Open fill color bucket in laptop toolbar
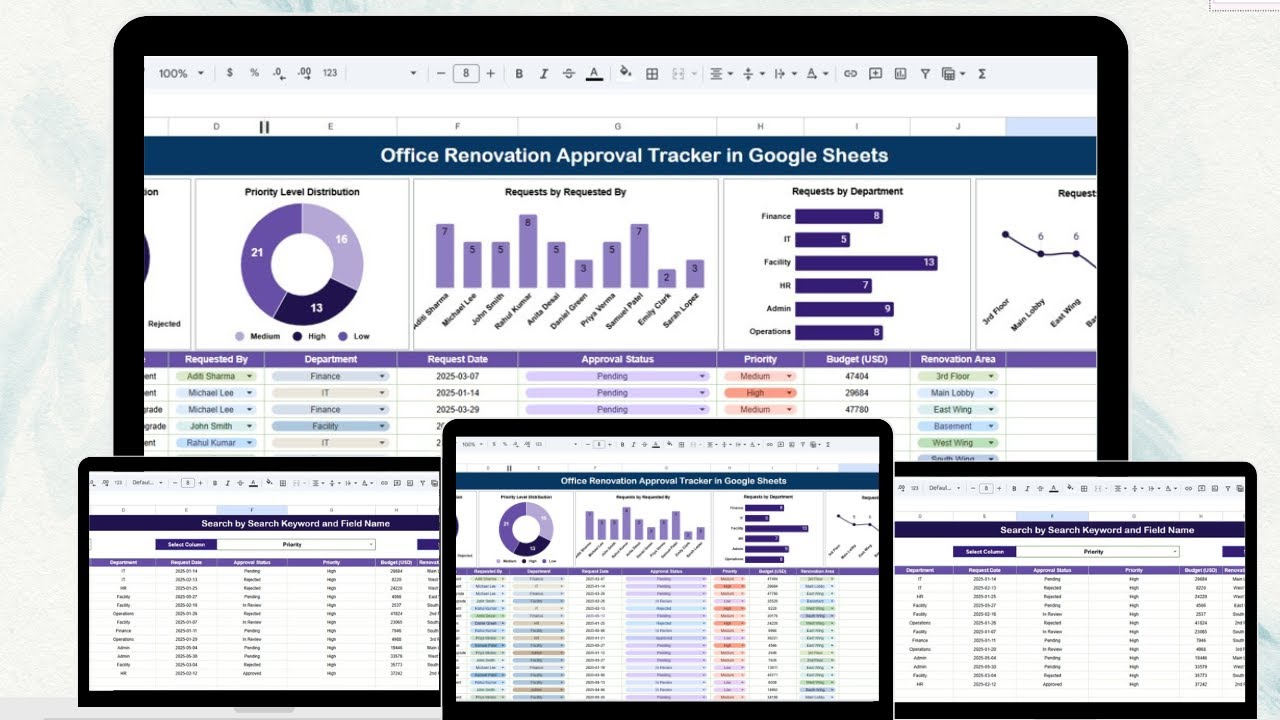Screen dimensions: 1280x720 click(x=626, y=73)
